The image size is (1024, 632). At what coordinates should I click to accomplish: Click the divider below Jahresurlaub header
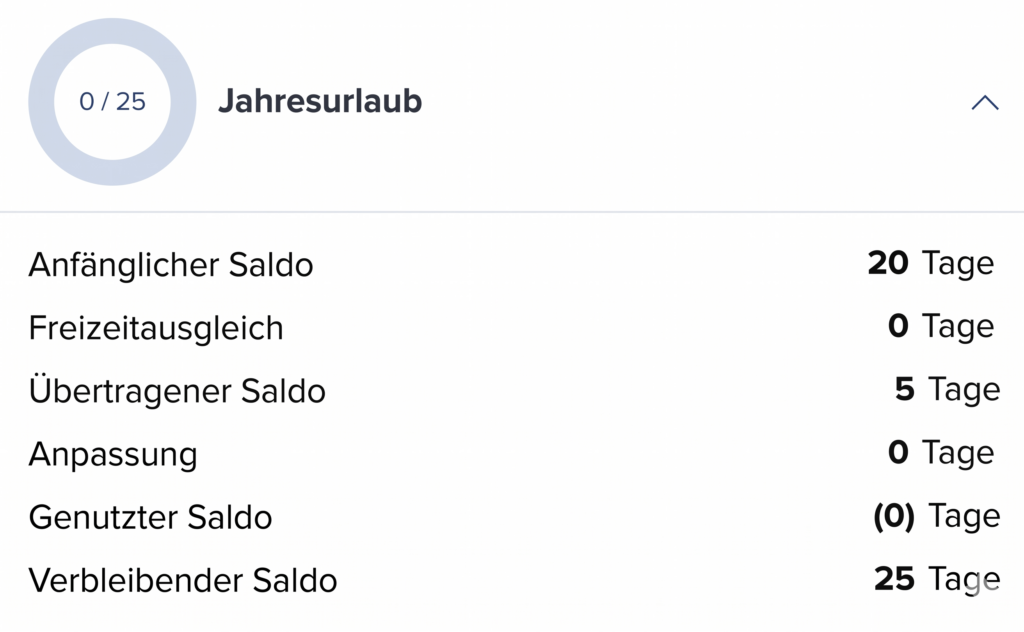coord(512,211)
